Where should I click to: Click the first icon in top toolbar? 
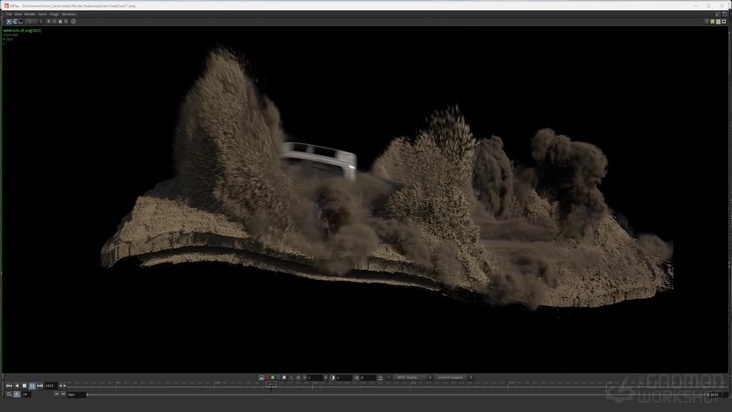tap(8, 21)
